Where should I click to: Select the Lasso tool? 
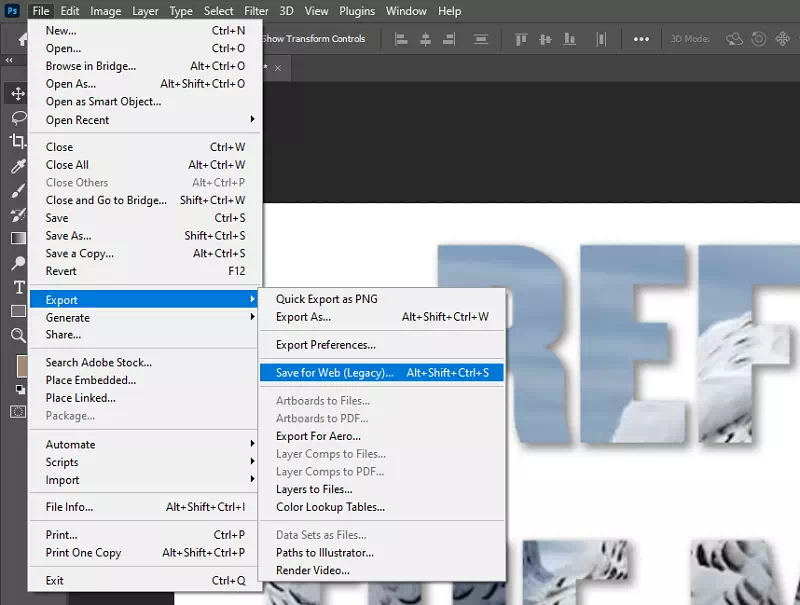(18, 117)
